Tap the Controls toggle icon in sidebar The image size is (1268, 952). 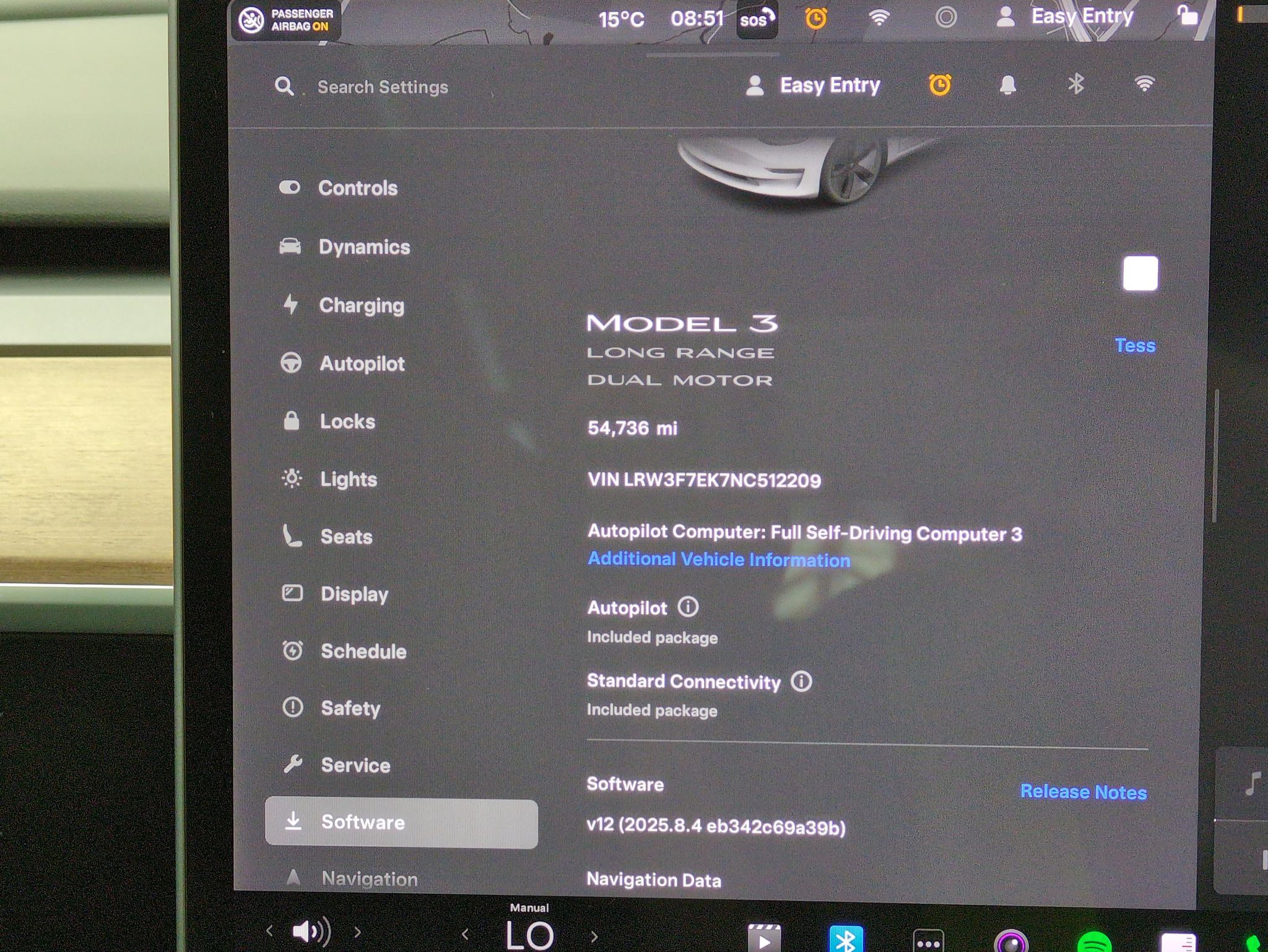coord(290,187)
